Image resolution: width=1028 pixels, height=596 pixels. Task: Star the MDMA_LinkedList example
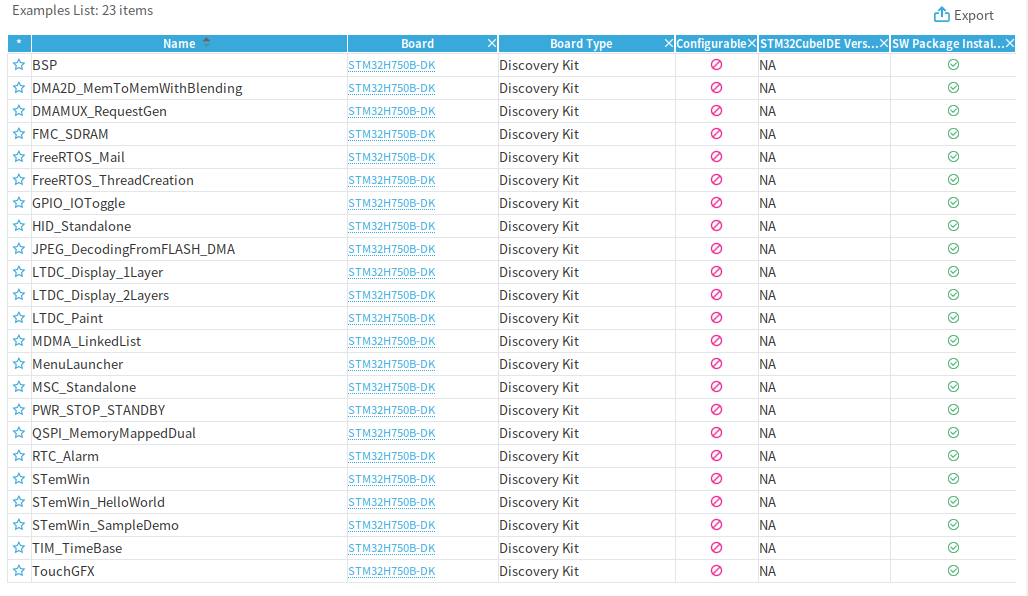19,341
